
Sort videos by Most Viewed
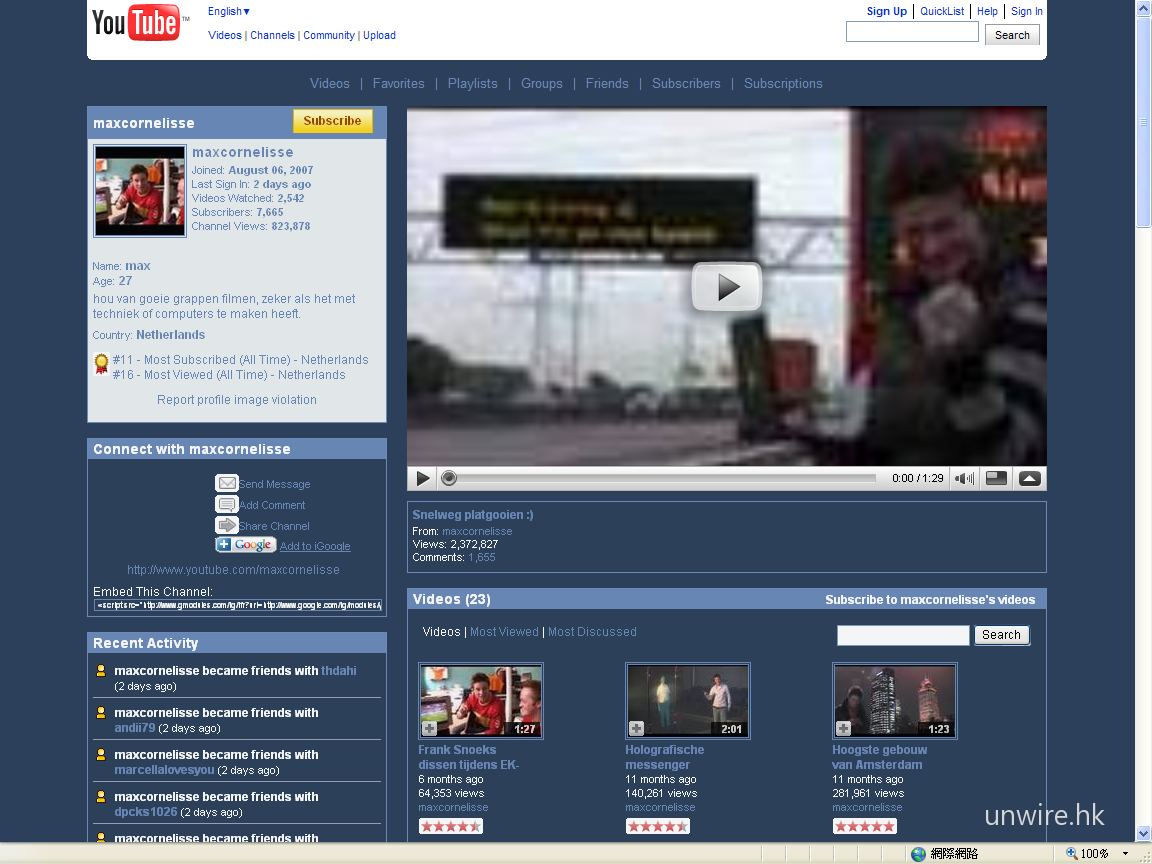504,632
